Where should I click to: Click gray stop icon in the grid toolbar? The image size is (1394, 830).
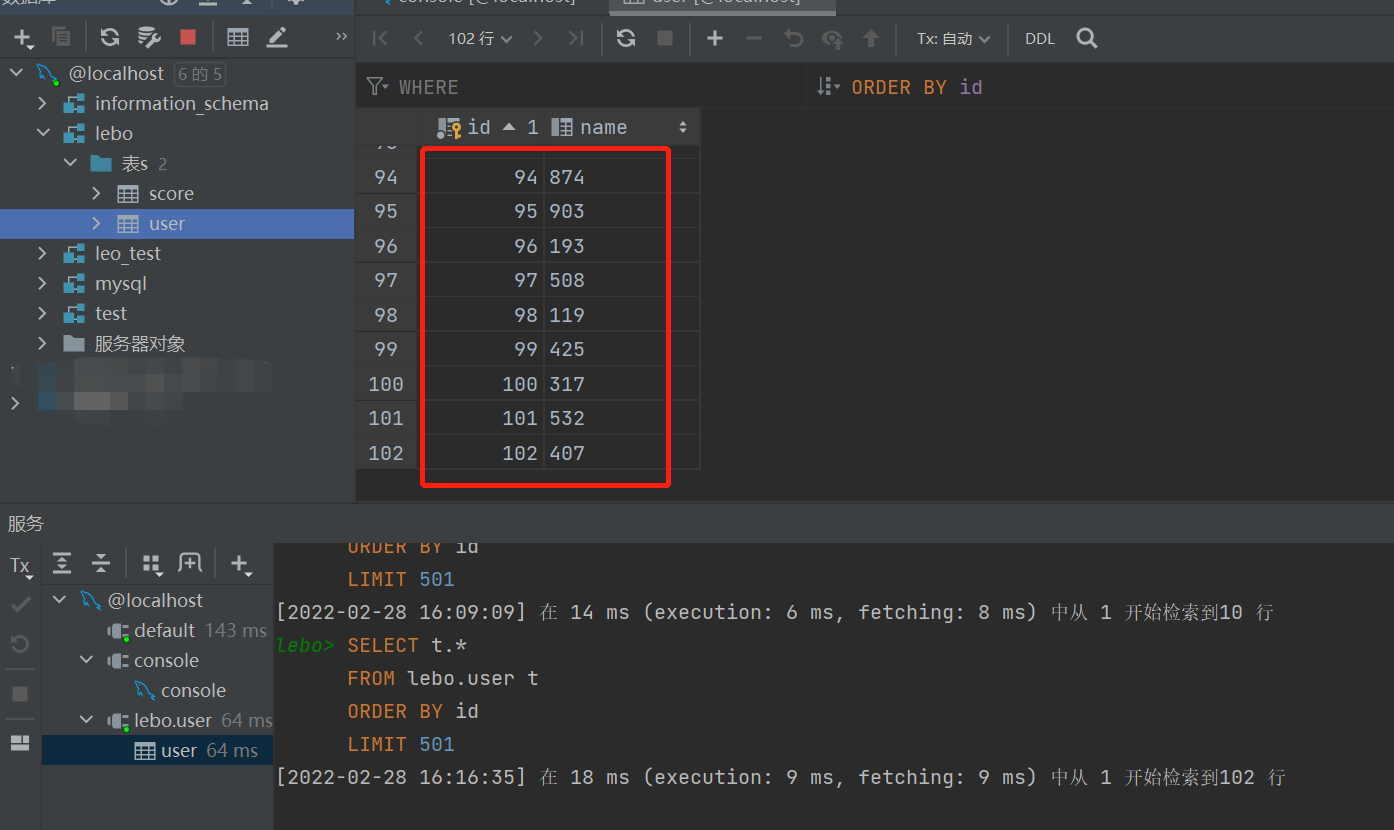665,39
